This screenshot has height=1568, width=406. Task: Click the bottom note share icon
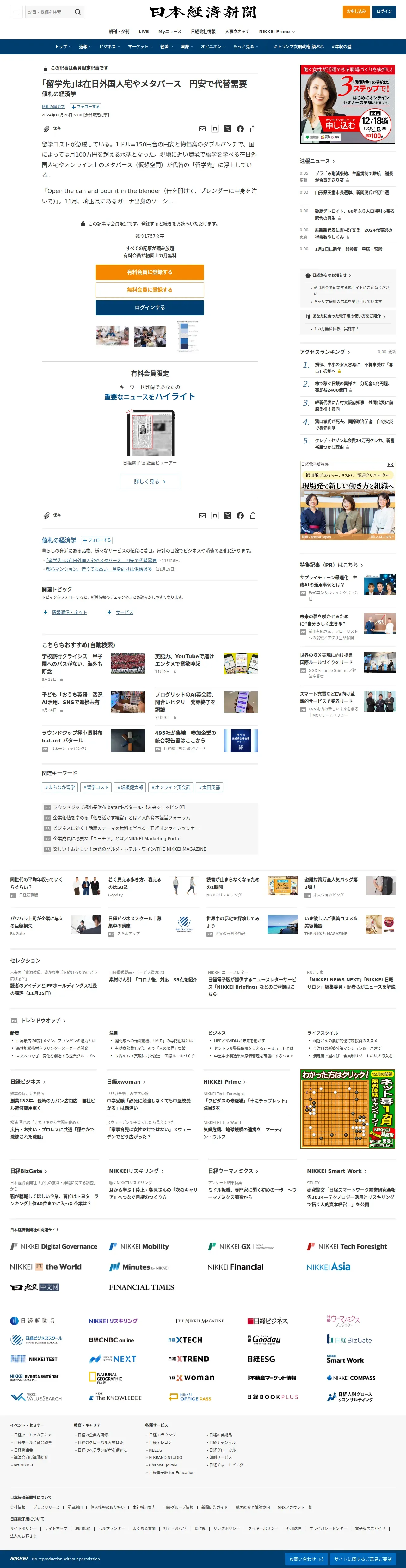pos(215,516)
